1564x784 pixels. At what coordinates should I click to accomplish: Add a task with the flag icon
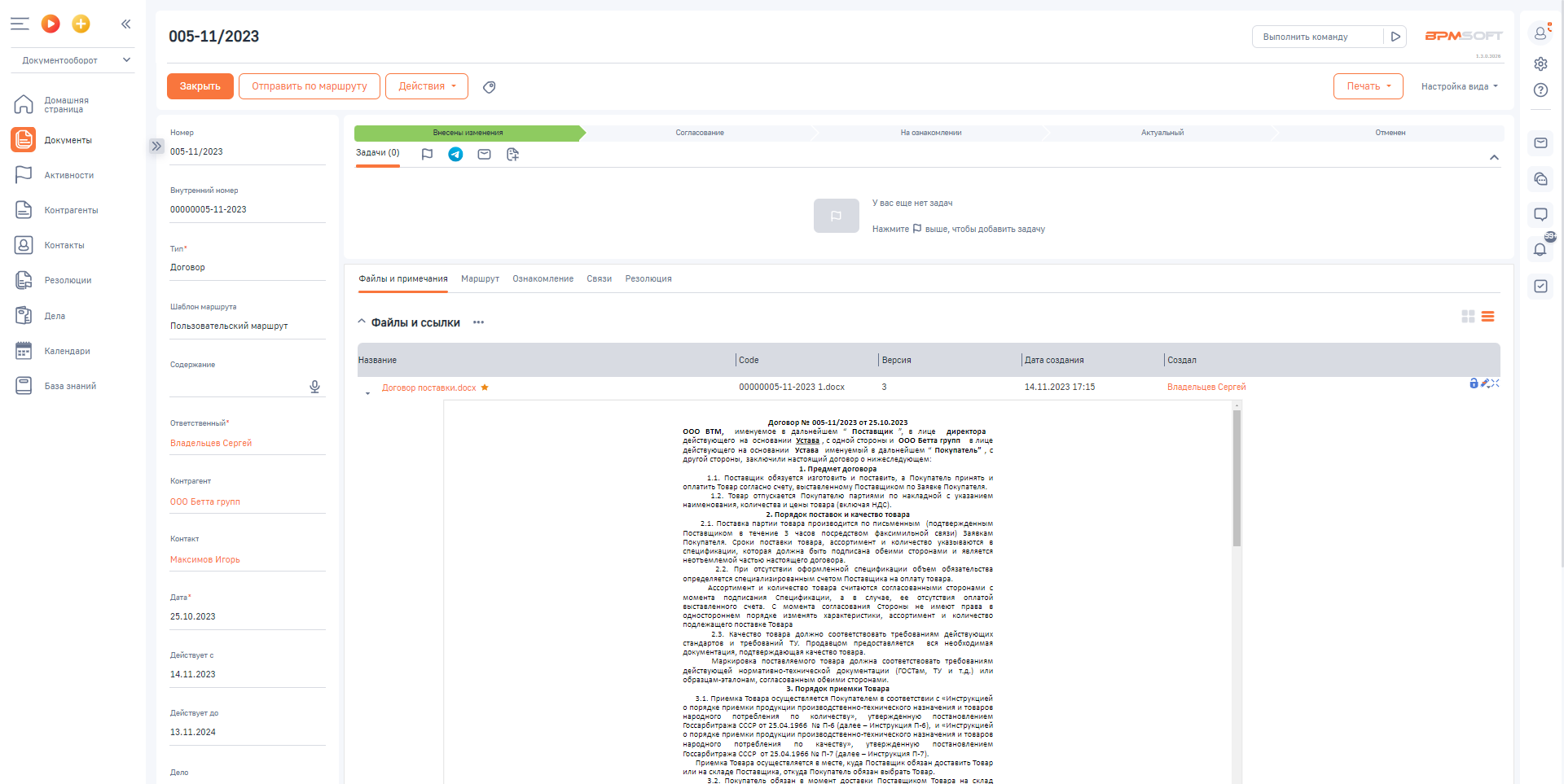[427, 154]
